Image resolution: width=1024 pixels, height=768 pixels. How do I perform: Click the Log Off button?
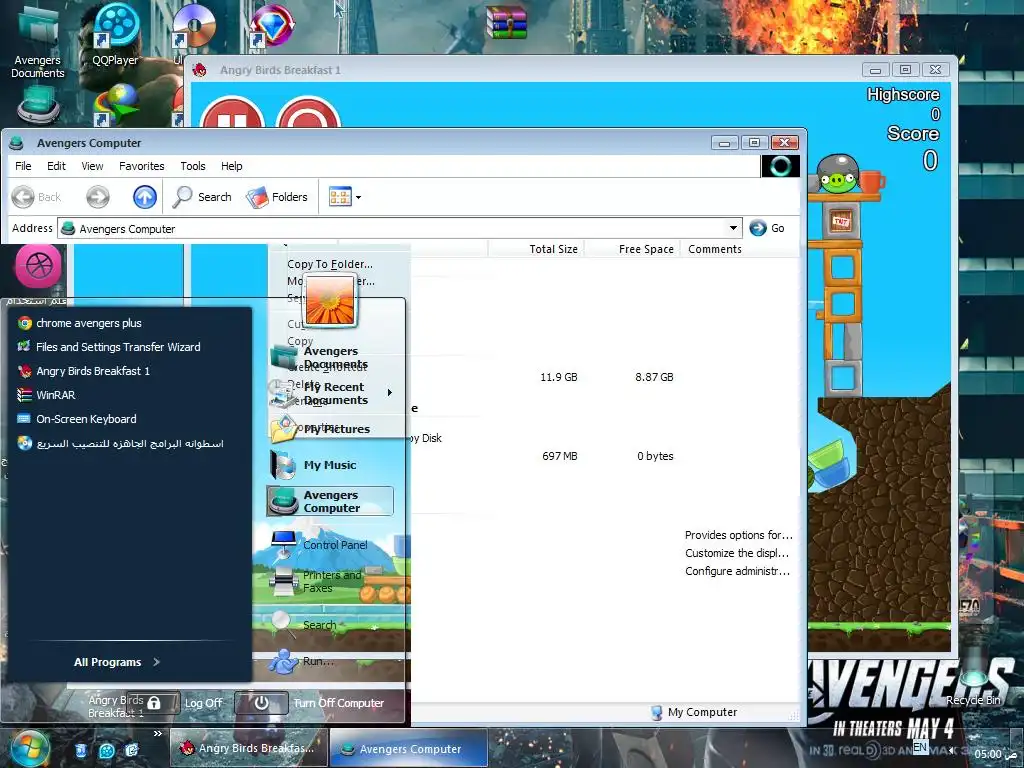coord(176,703)
